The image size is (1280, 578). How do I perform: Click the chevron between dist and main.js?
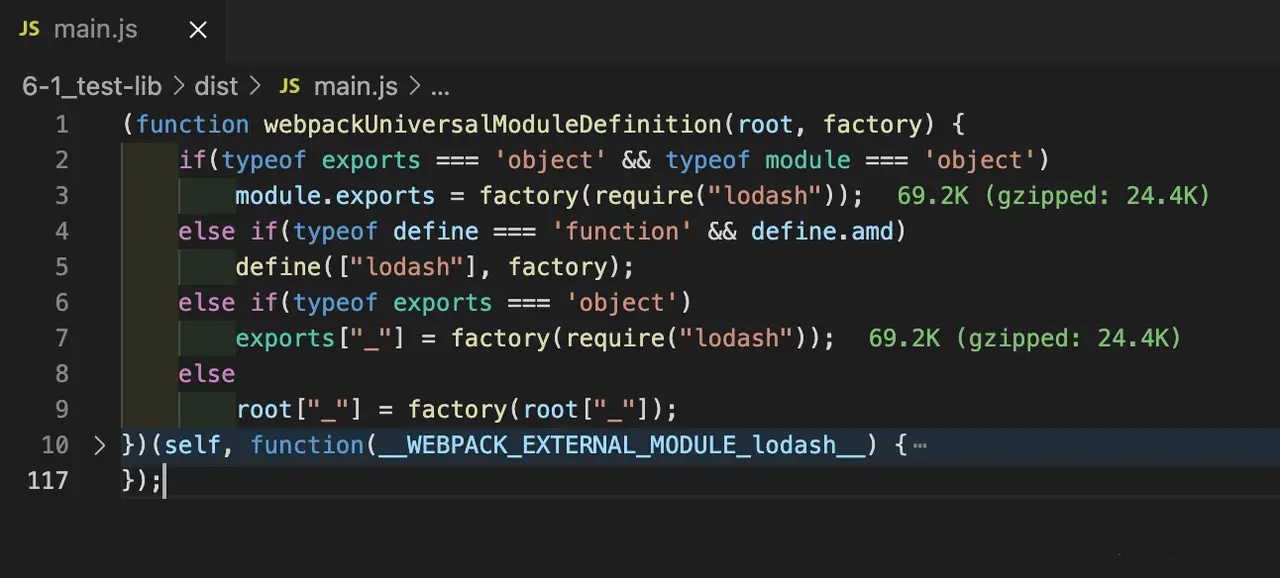(256, 87)
